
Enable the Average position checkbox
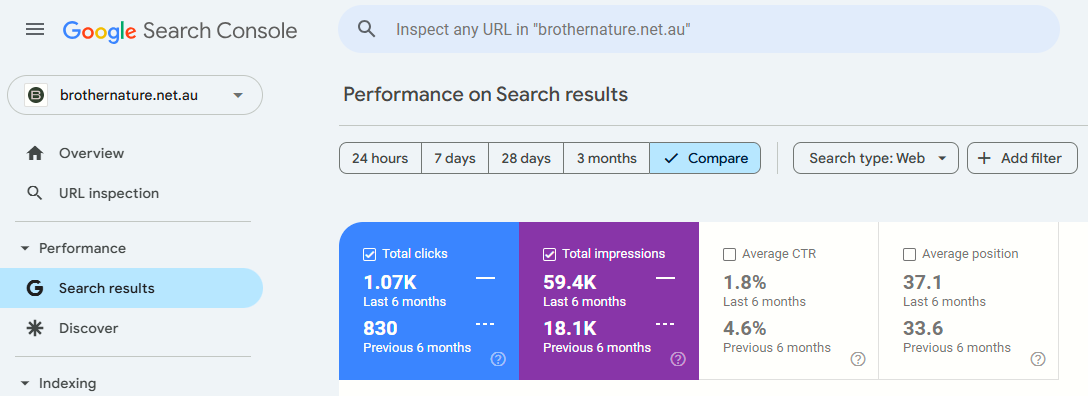point(909,255)
